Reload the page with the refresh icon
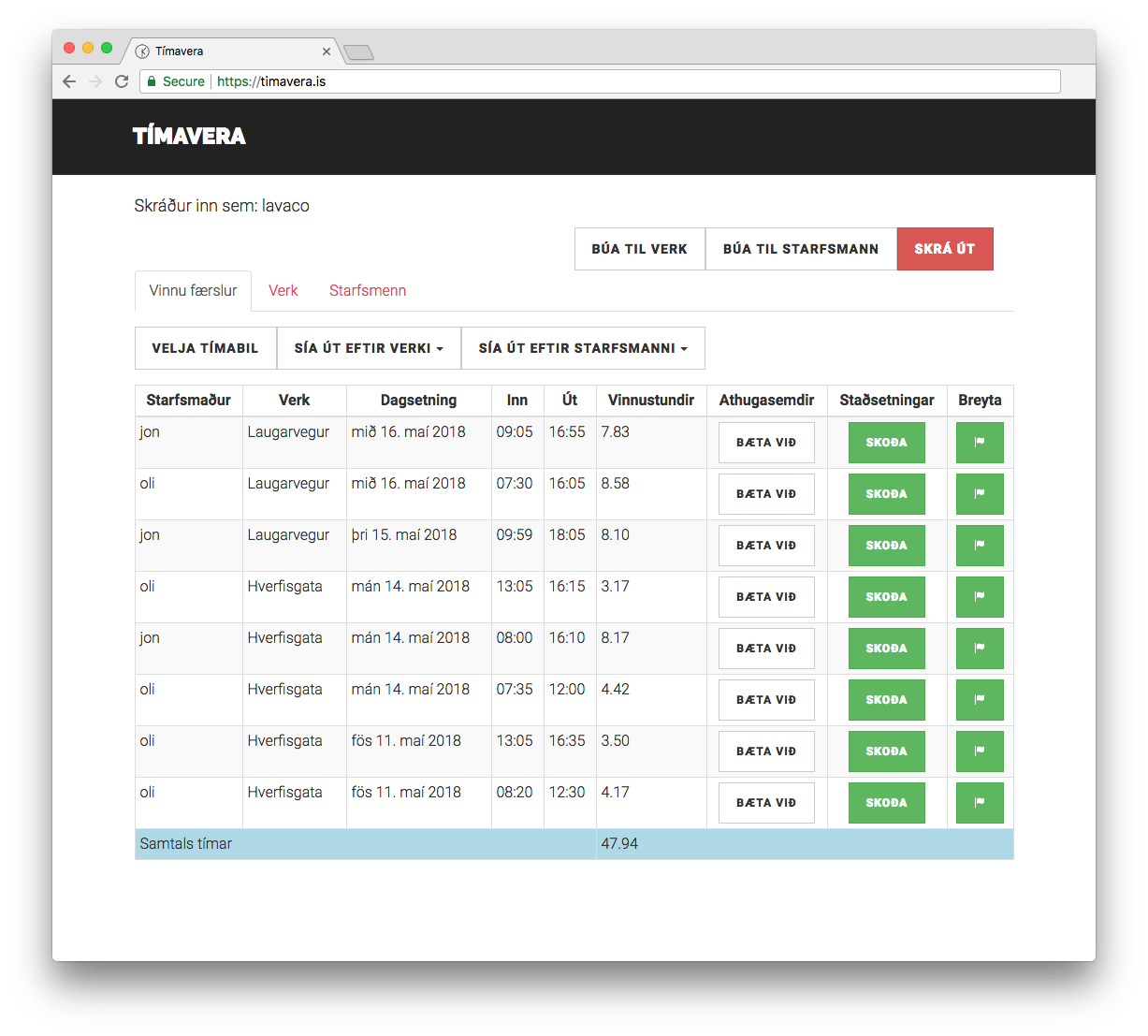 tap(122, 81)
